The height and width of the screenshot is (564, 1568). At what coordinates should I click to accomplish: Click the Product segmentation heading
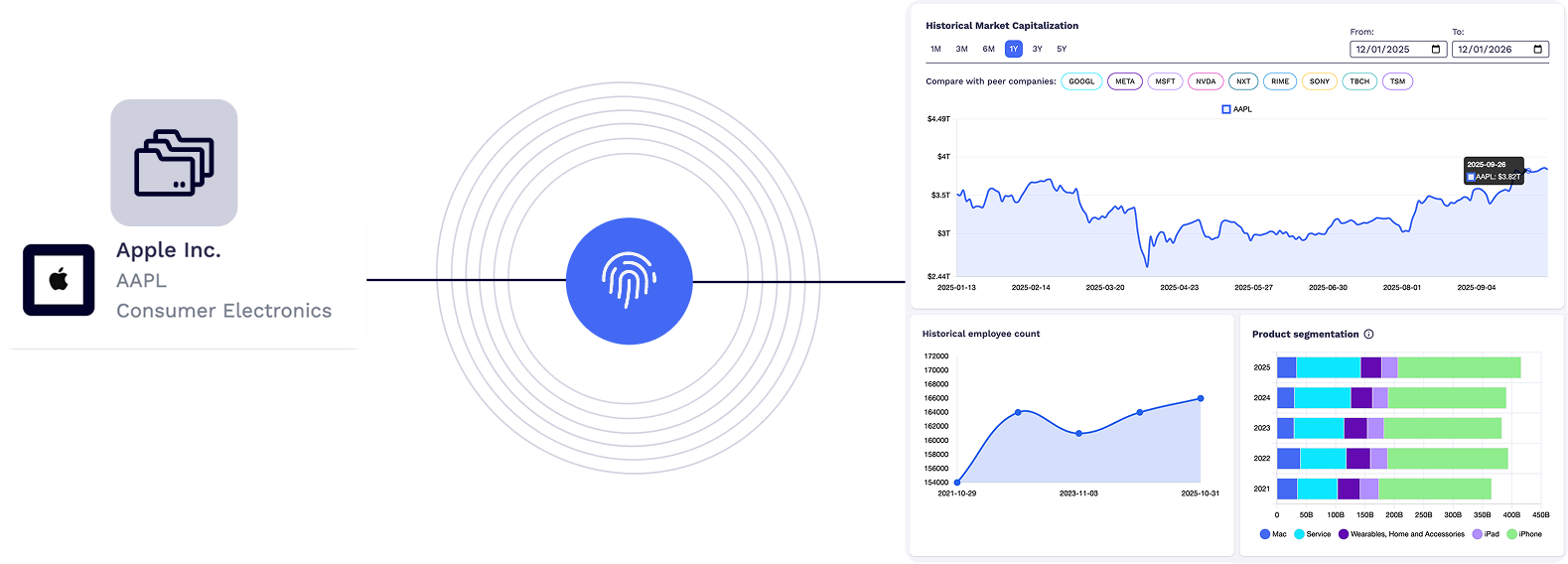coord(1305,335)
